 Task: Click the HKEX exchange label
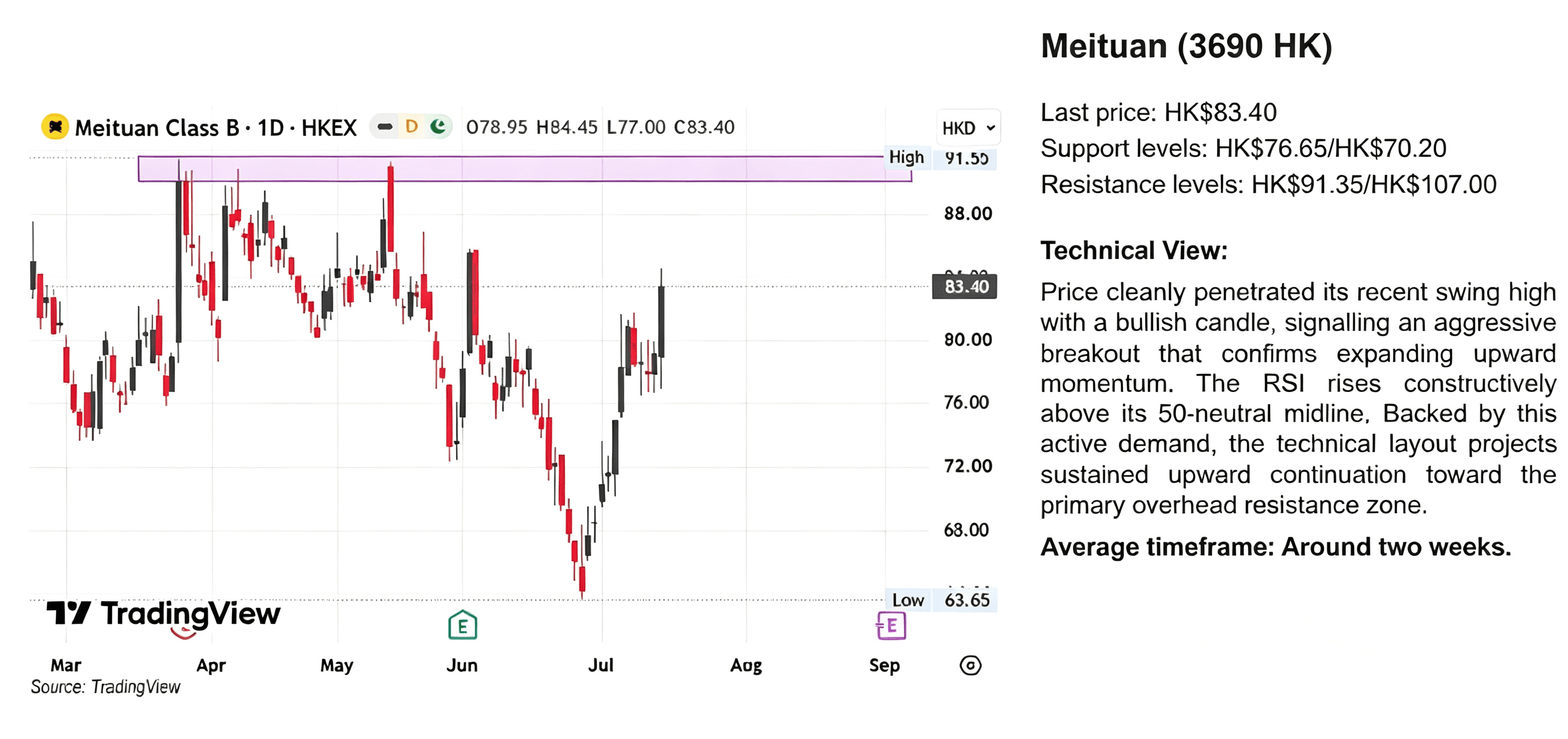[x=329, y=128]
